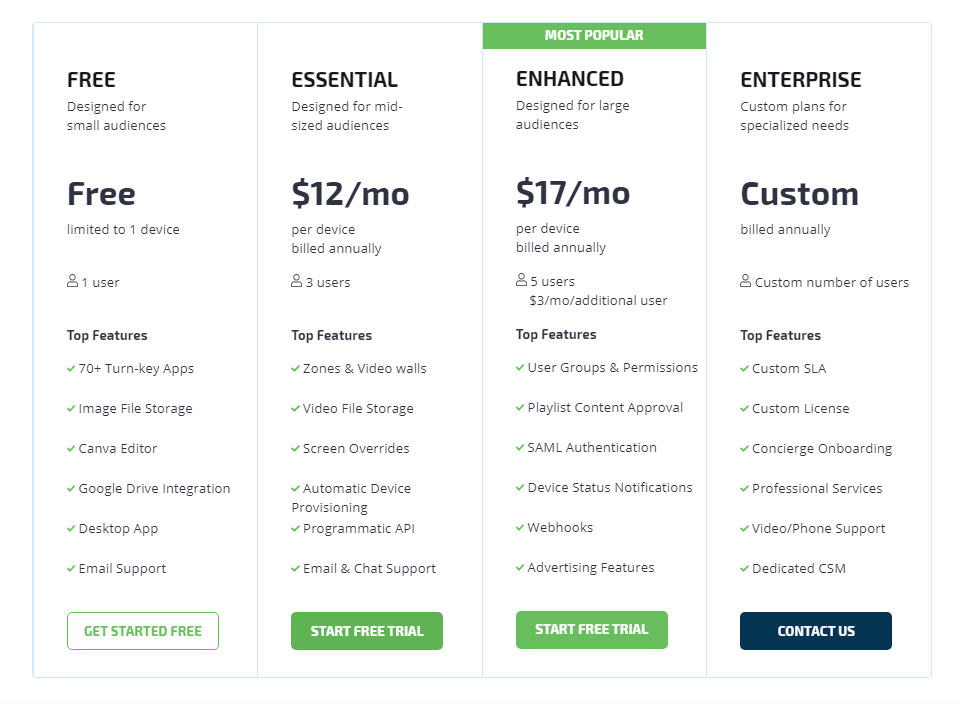Viewport: 960px width, 704px height.
Task: Select the Most Popular green banner
Action: tap(594, 35)
